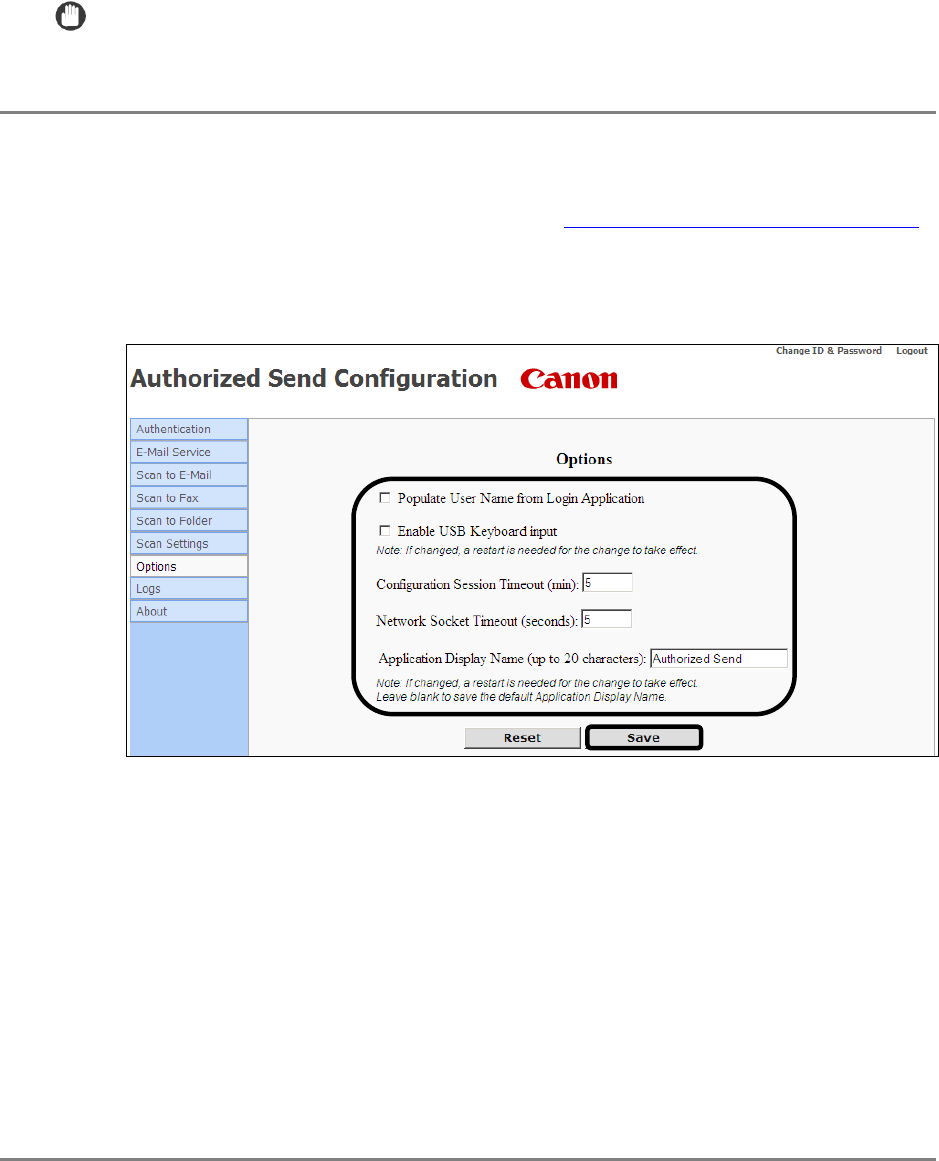Open the About page
Screen dimensions: 939x1161
(x=189, y=612)
